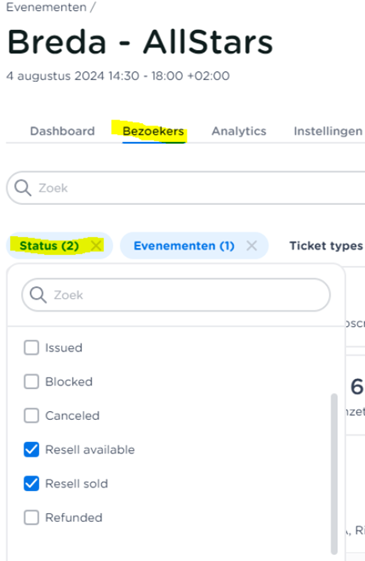The width and height of the screenshot is (365, 561).
Task: Enable the Canceled status checkbox
Action: click(31, 415)
